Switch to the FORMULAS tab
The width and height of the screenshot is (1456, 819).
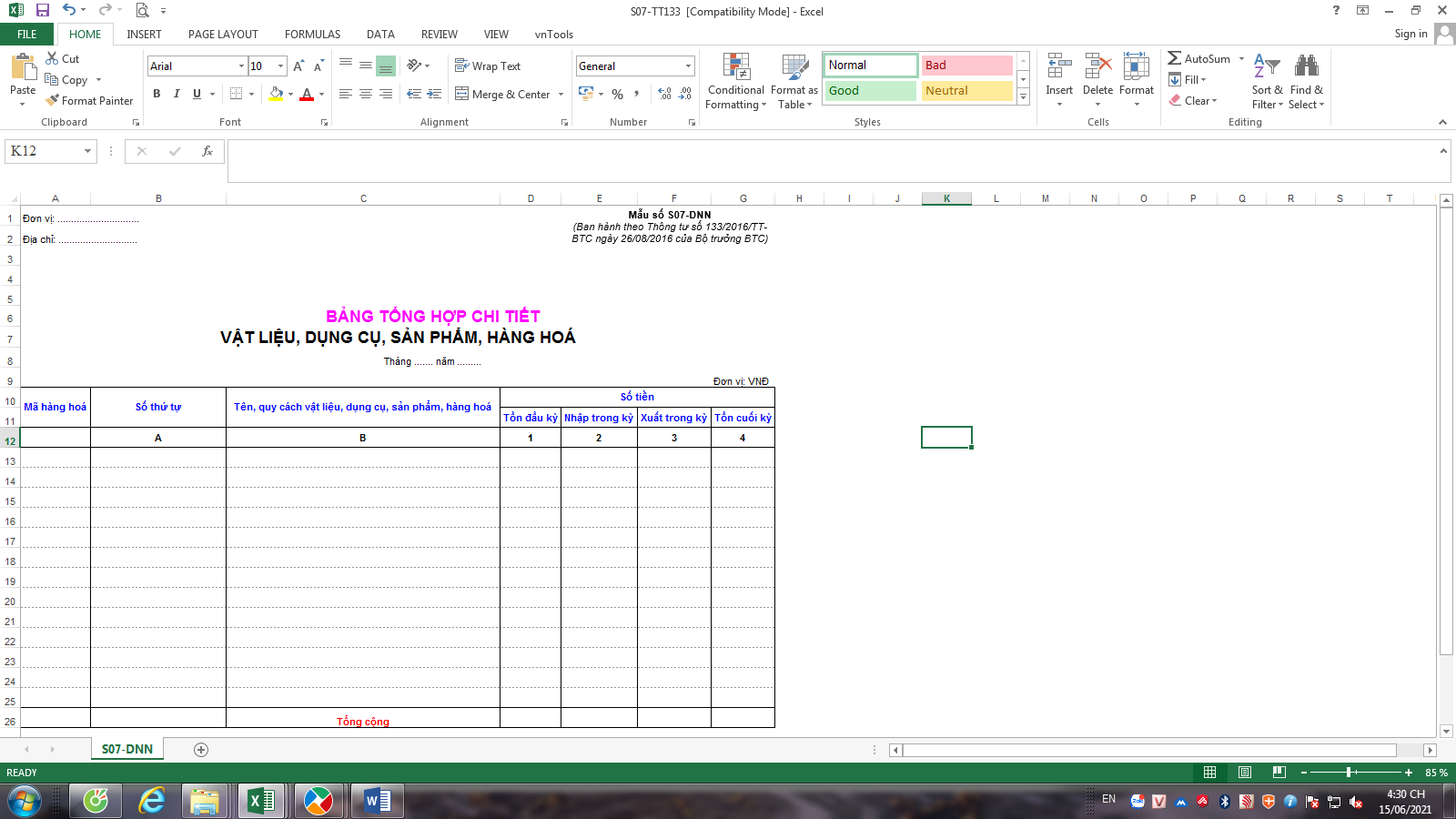click(312, 35)
